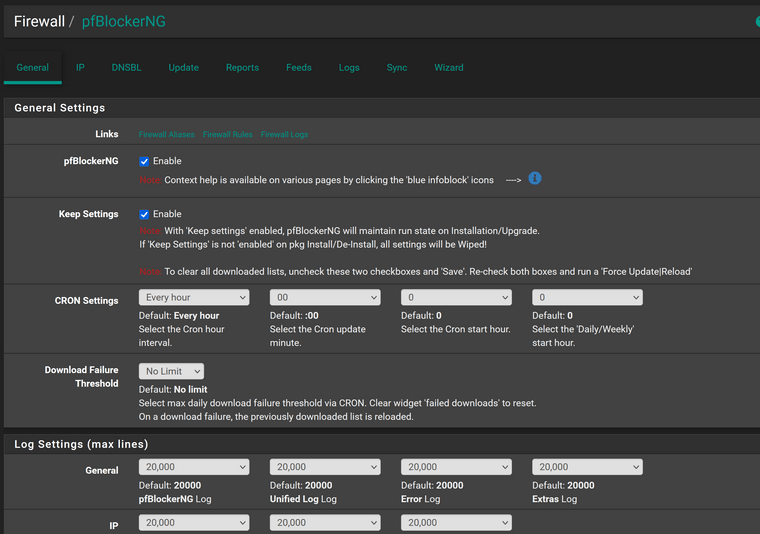The height and width of the screenshot is (534, 760).
Task: Follow the Firewall Rules link
Action: (227, 134)
